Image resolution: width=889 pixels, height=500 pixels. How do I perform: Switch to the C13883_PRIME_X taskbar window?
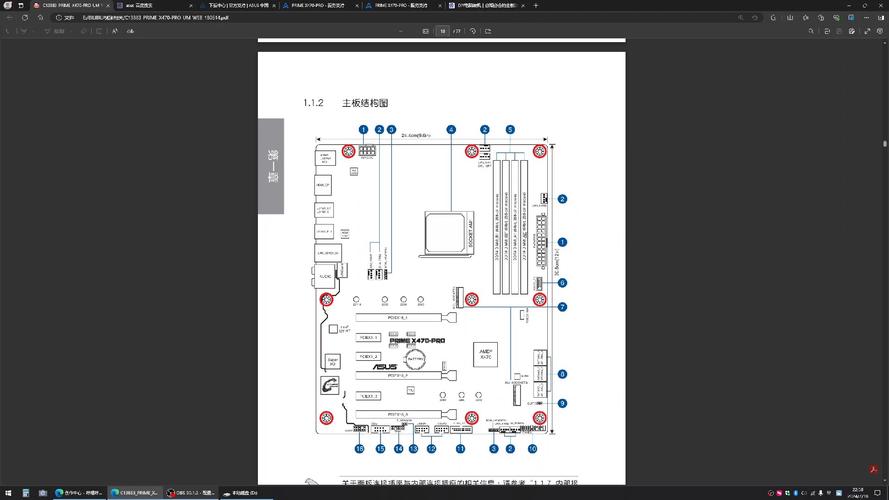[x=134, y=493]
